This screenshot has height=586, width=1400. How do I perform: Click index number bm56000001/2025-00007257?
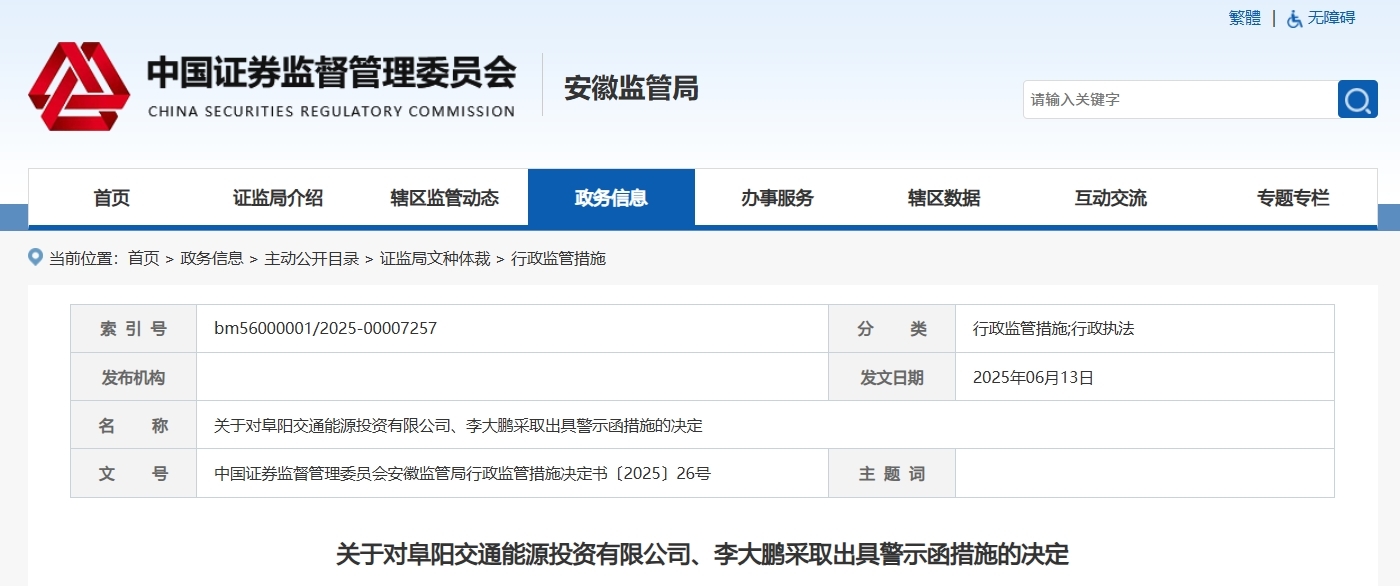(x=325, y=328)
